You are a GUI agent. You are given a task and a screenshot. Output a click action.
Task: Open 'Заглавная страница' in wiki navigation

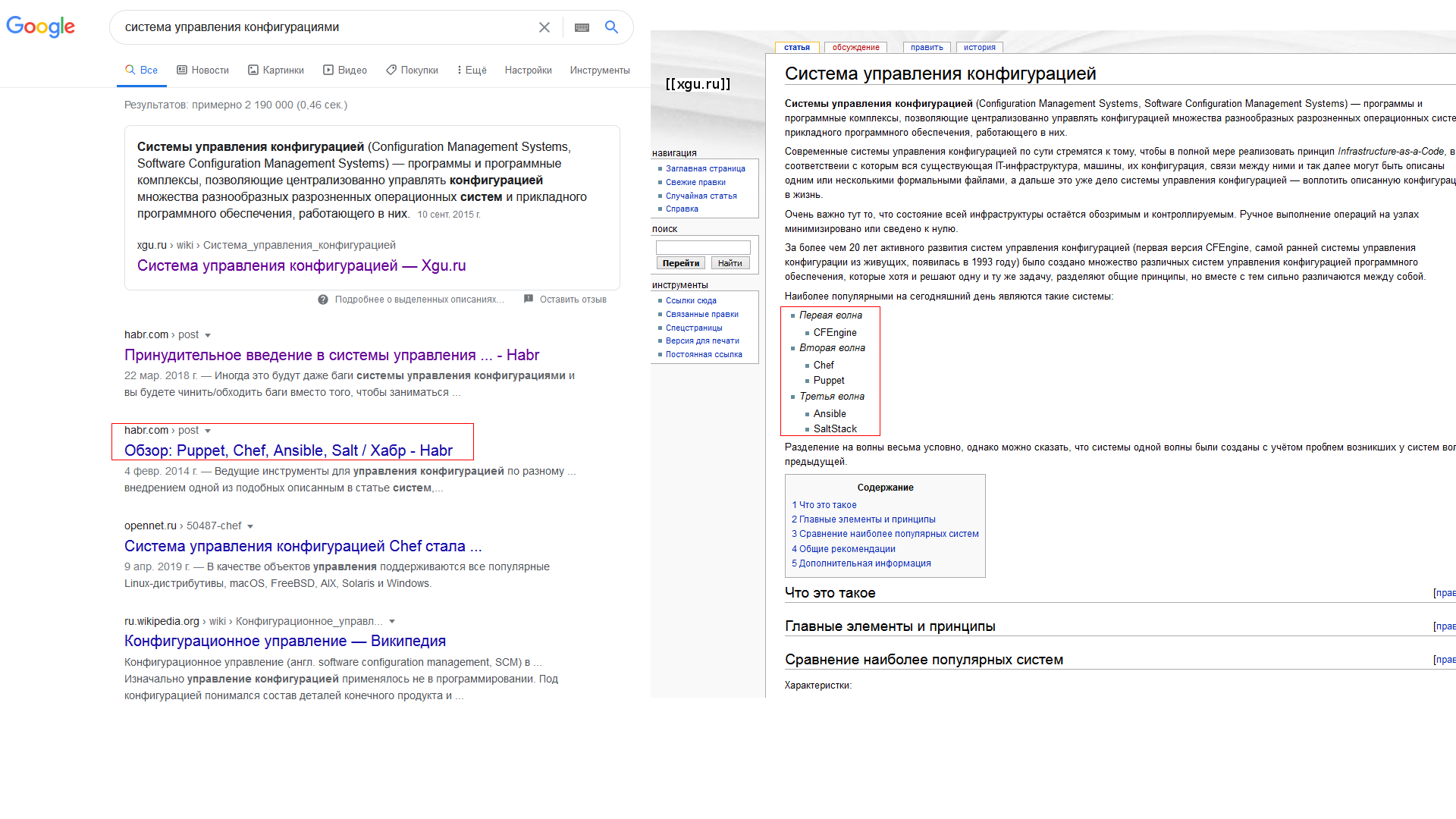click(705, 168)
